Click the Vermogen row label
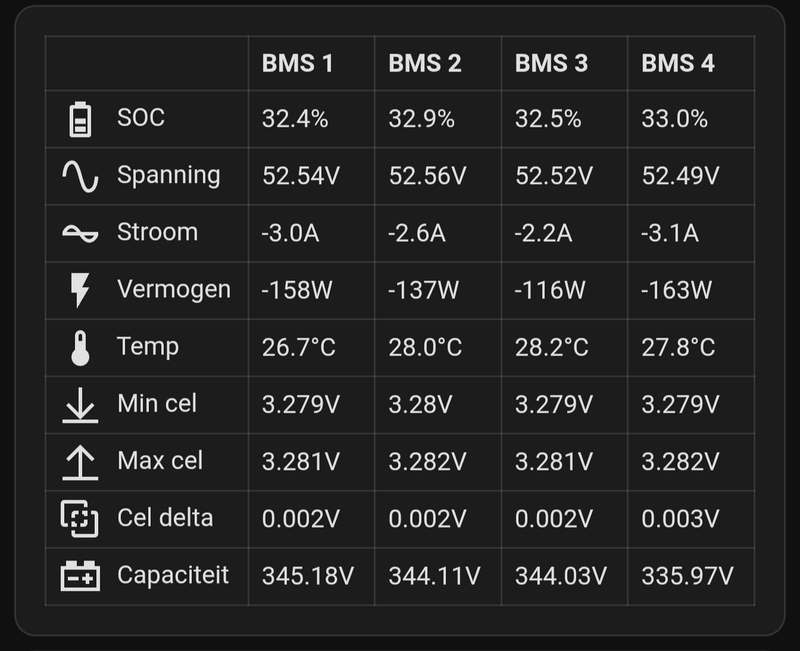Screen dimensions: 800x651 [174, 289]
